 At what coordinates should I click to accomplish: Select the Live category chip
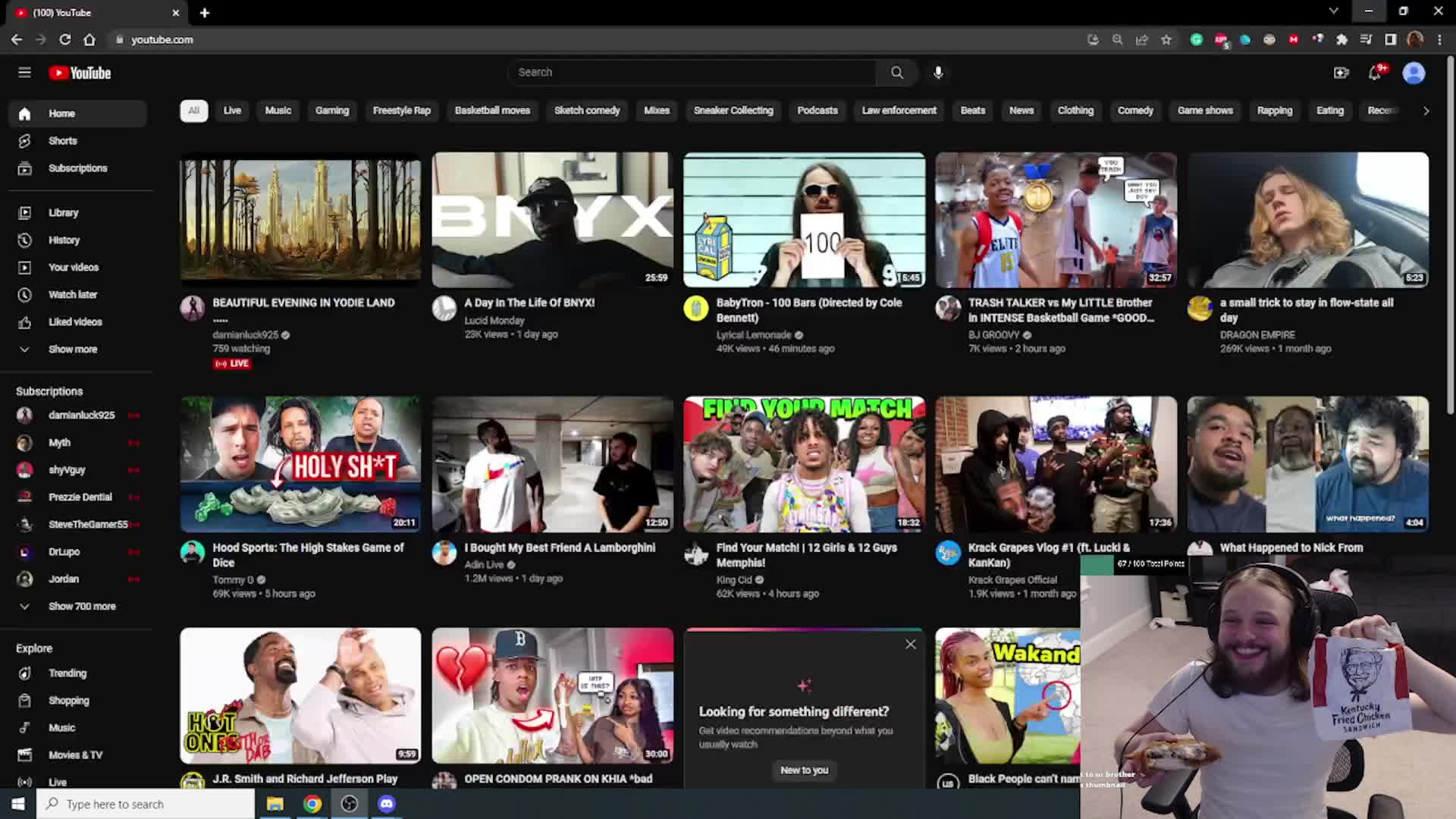point(232,111)
